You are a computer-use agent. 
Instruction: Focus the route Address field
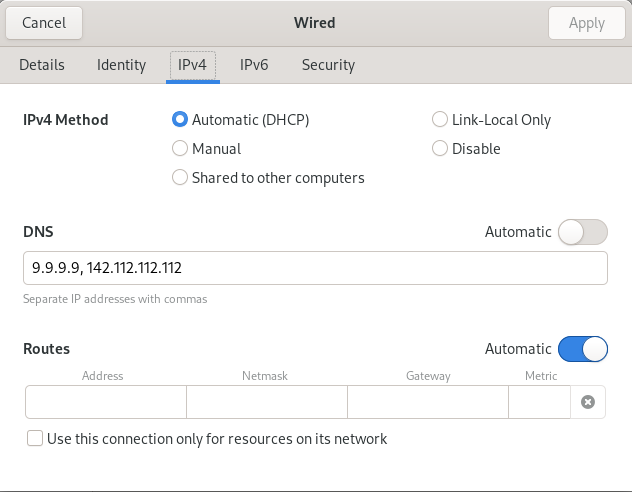tap(106, 402)
